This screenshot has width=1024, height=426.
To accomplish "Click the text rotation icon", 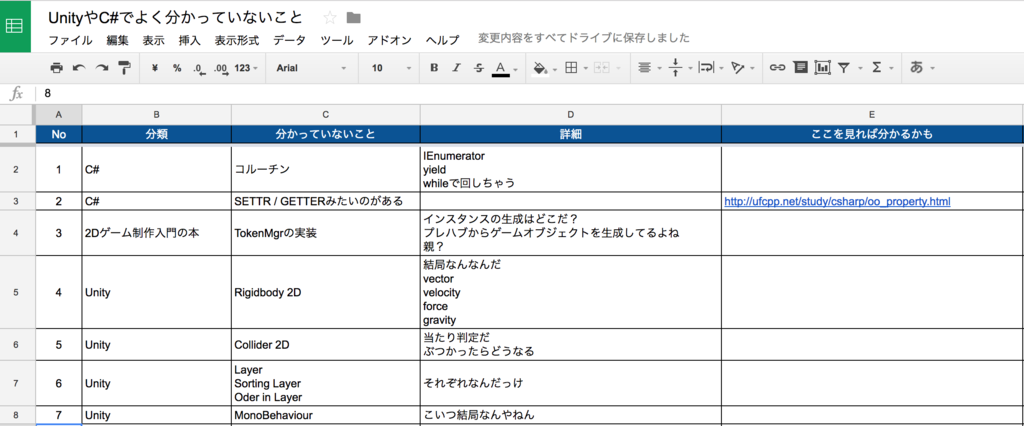I will point(738,67).
